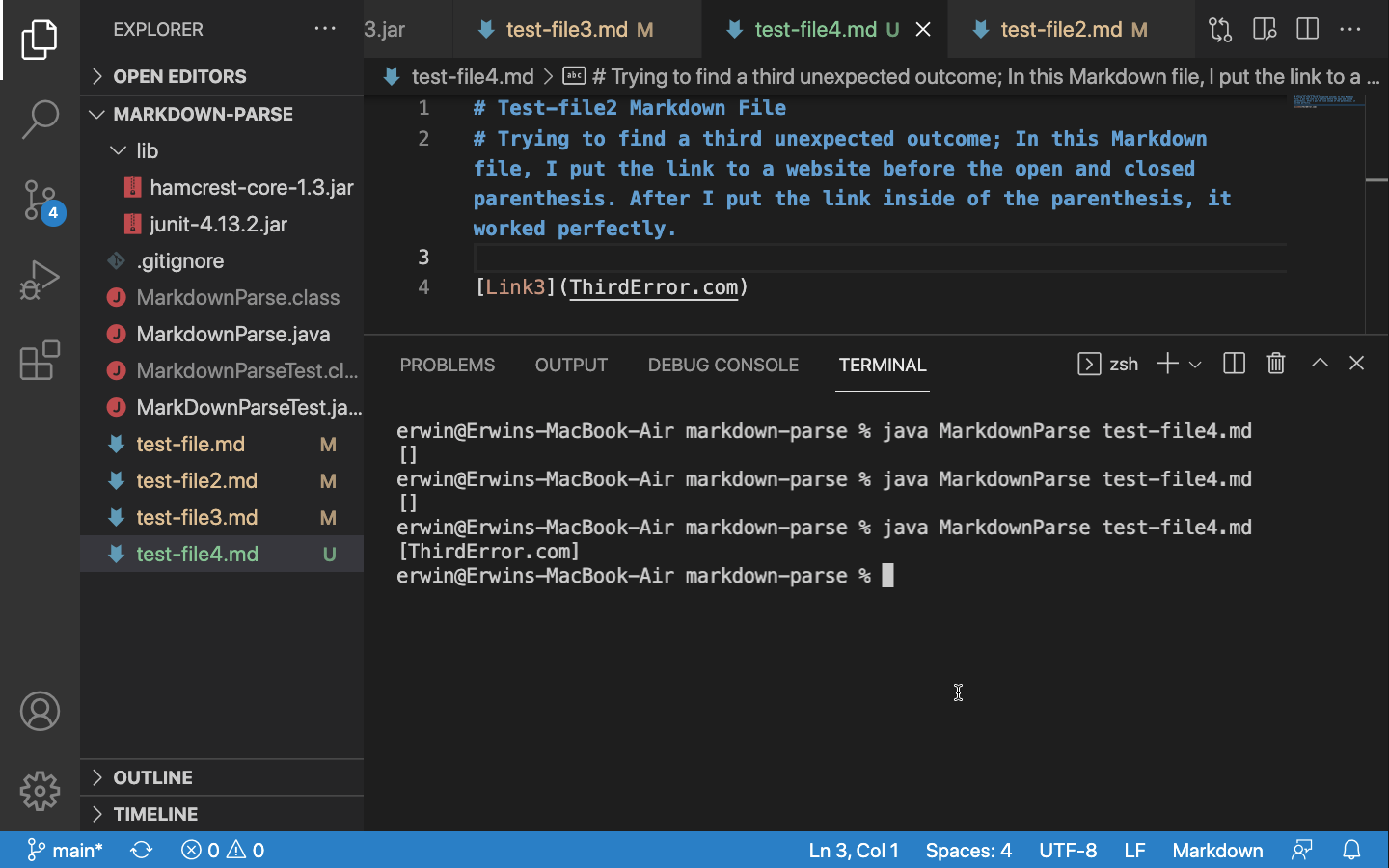Open the Search view icon

tap(40, 120)
